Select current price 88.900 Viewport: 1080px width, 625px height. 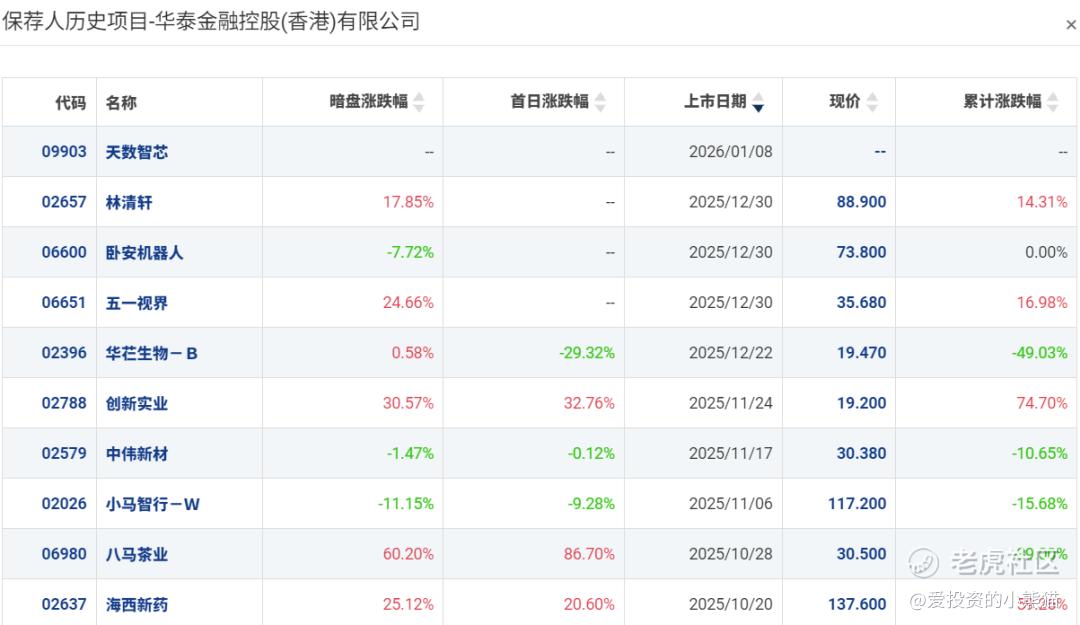point(862,202)
